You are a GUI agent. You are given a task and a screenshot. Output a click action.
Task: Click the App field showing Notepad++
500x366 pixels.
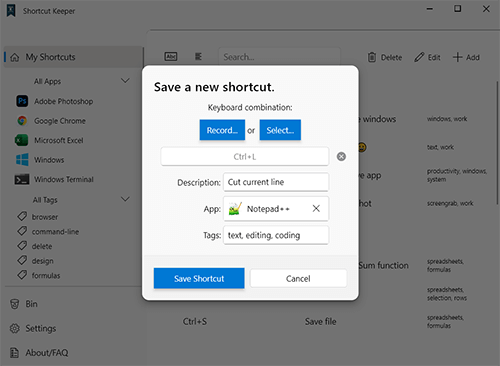[276, 209]
